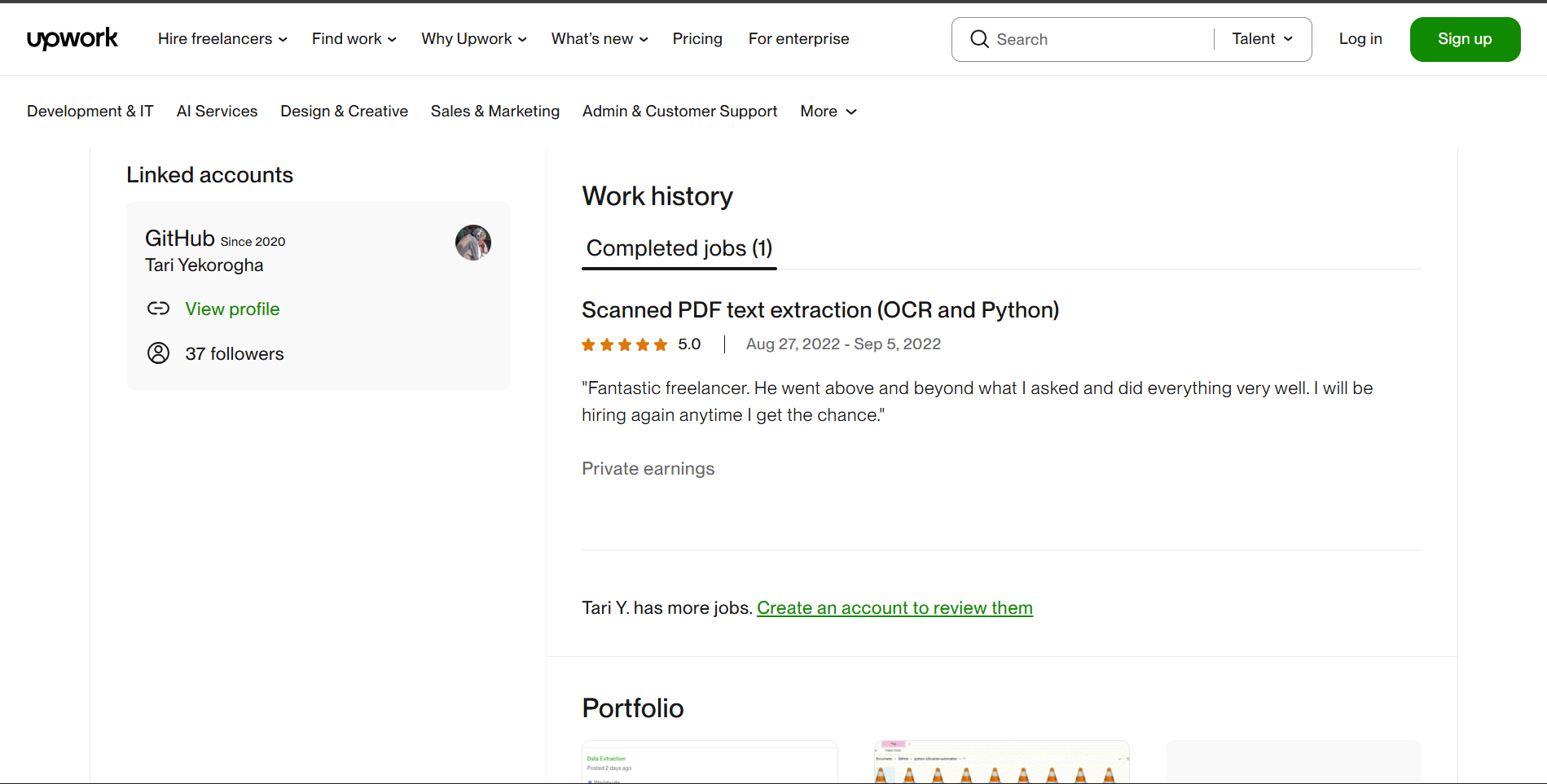Viewport: 1547px width, 784px height.
Task: Open the Development & IT category
Action: [90, 112]
